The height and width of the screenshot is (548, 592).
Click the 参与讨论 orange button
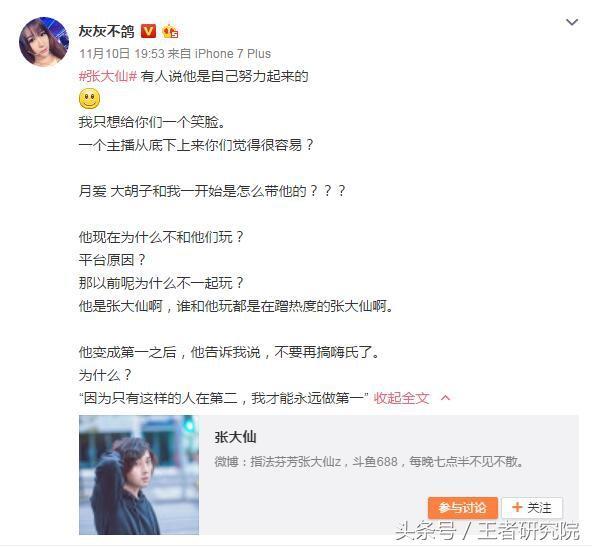pyautogui.click(x=462, y=508)
